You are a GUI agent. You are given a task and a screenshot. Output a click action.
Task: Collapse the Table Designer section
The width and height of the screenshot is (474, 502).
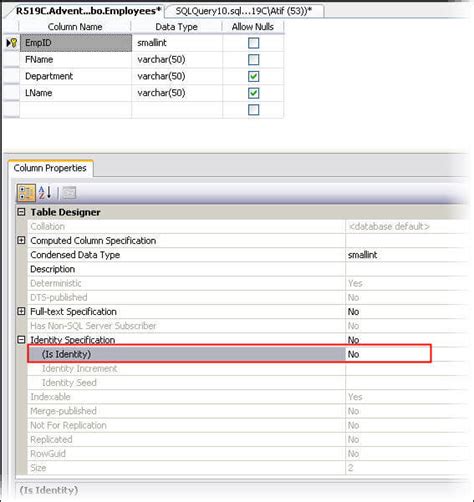point(21,212)
